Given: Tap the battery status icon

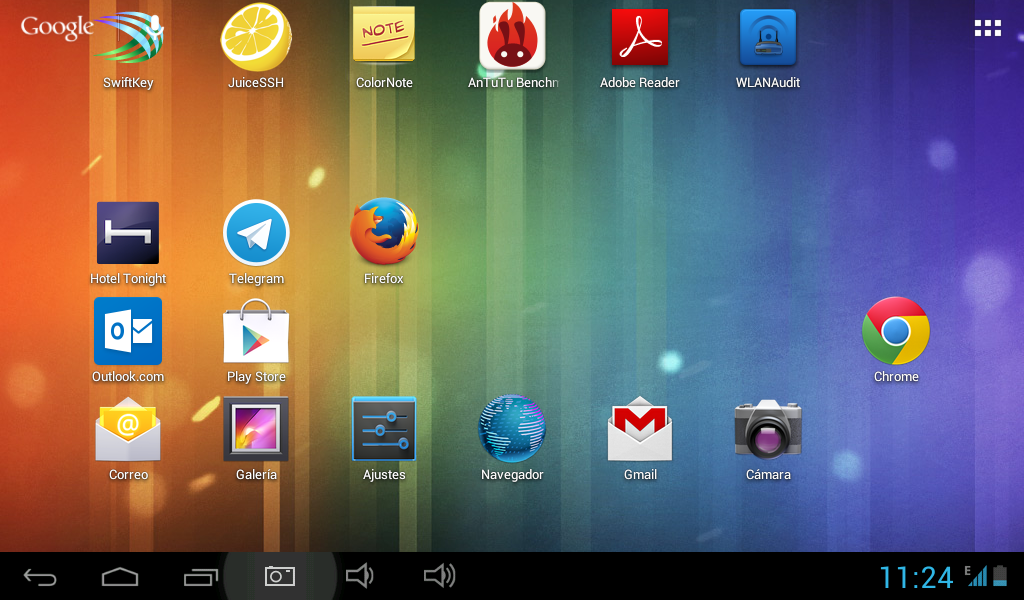Looking at the screenshot, I should [x=1000, y=575].
